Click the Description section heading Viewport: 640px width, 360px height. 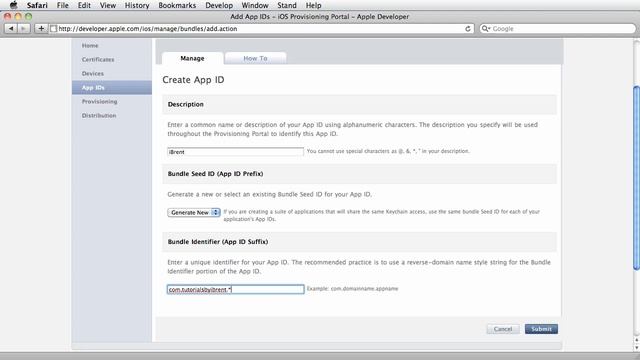[x=186, y=104]
